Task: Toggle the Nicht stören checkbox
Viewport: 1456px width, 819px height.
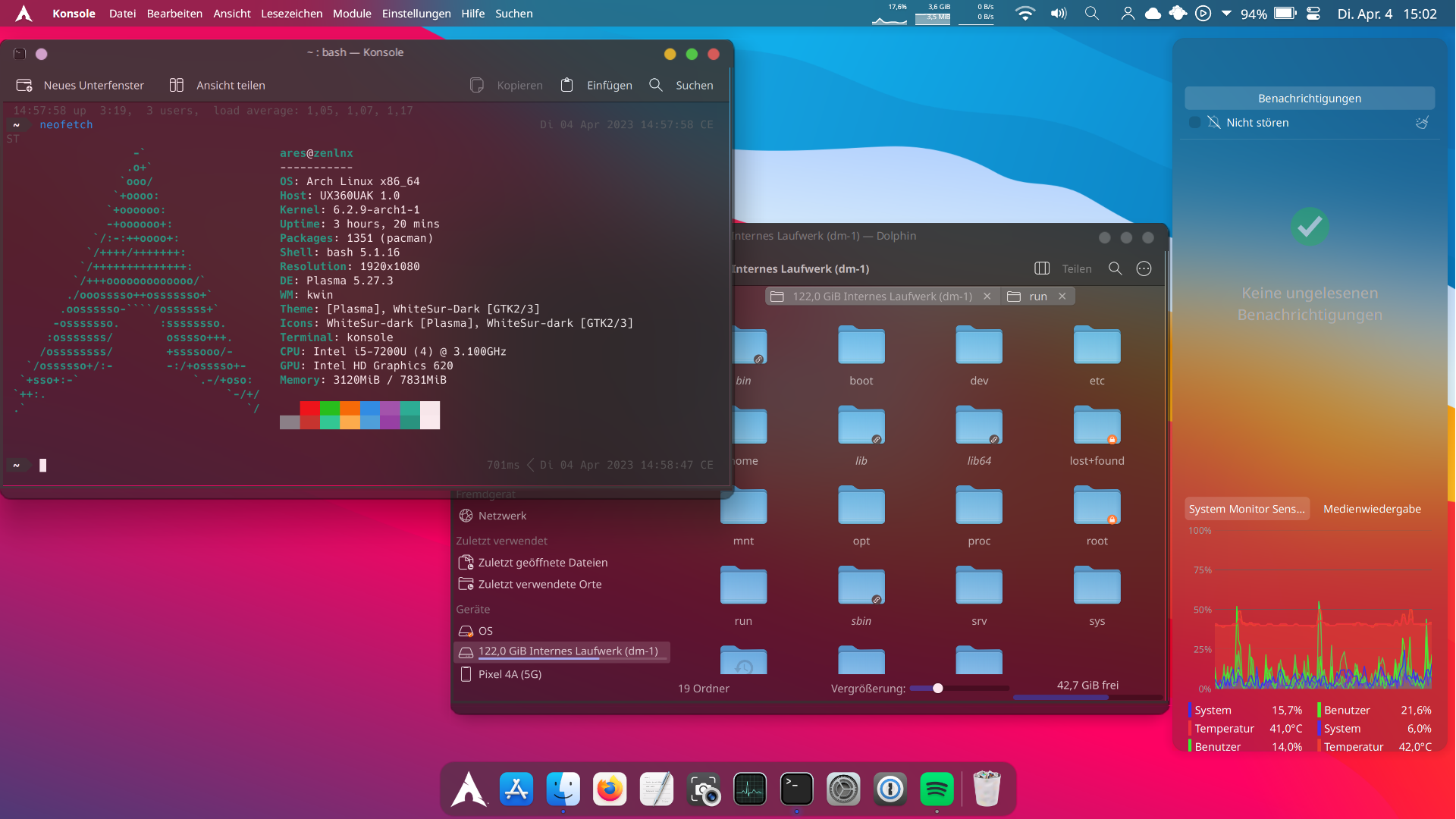Action: (1195, 122)
